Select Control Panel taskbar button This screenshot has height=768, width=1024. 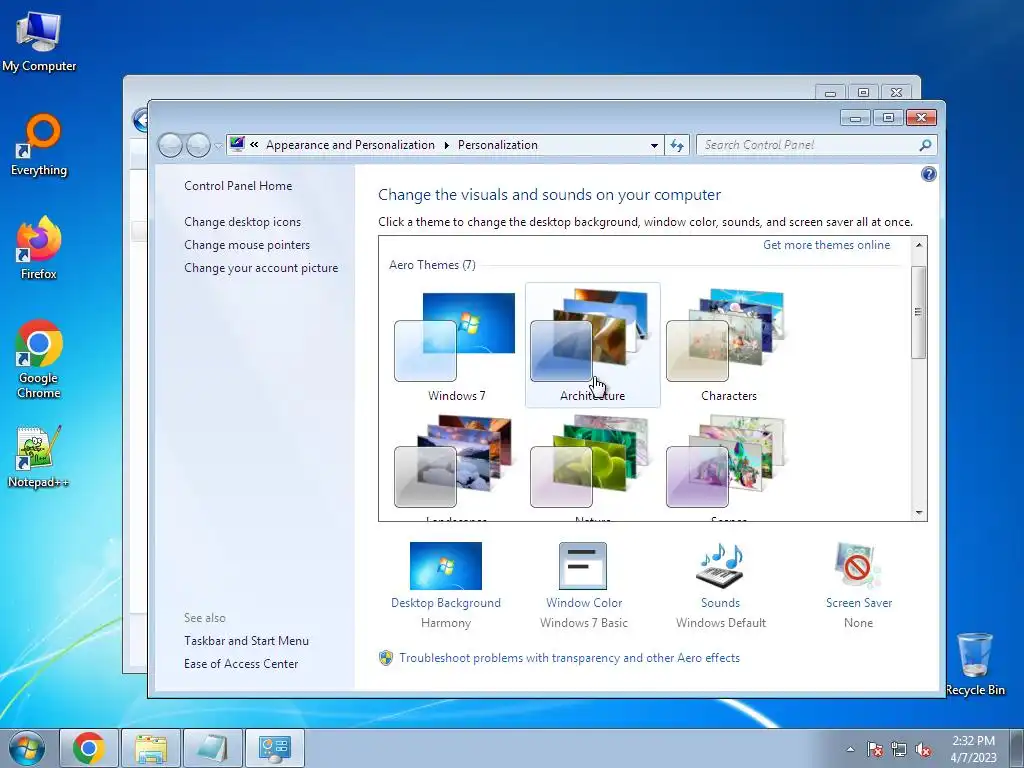tap(275, 748)
